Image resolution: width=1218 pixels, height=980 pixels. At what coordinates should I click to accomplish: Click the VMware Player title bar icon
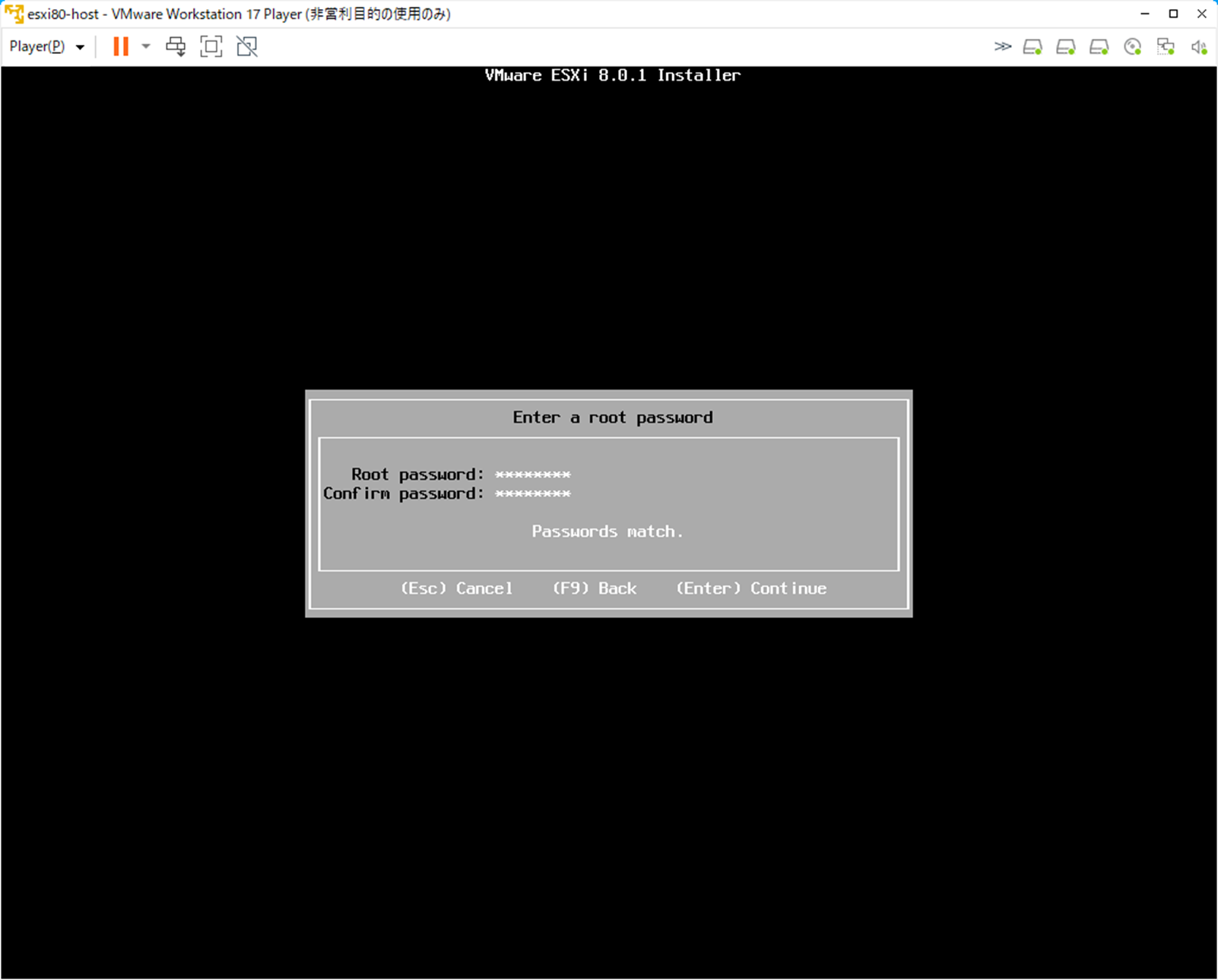point(14,14)
